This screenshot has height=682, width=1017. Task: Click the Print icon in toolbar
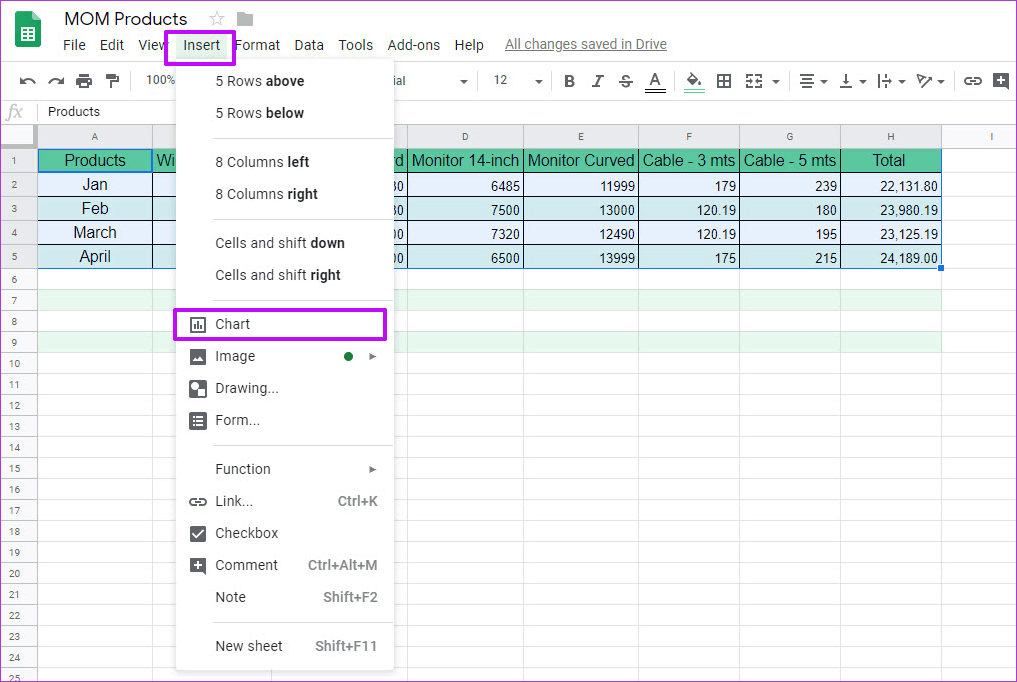[84, 81]
